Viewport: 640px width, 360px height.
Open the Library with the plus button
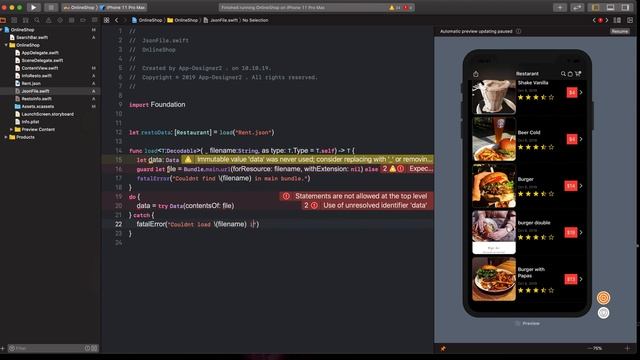coord(560,7)
